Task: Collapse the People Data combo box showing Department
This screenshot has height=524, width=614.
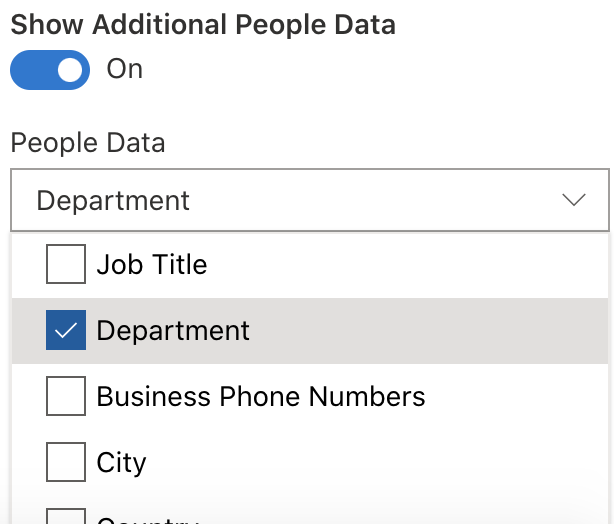Action: pos(310,200)
